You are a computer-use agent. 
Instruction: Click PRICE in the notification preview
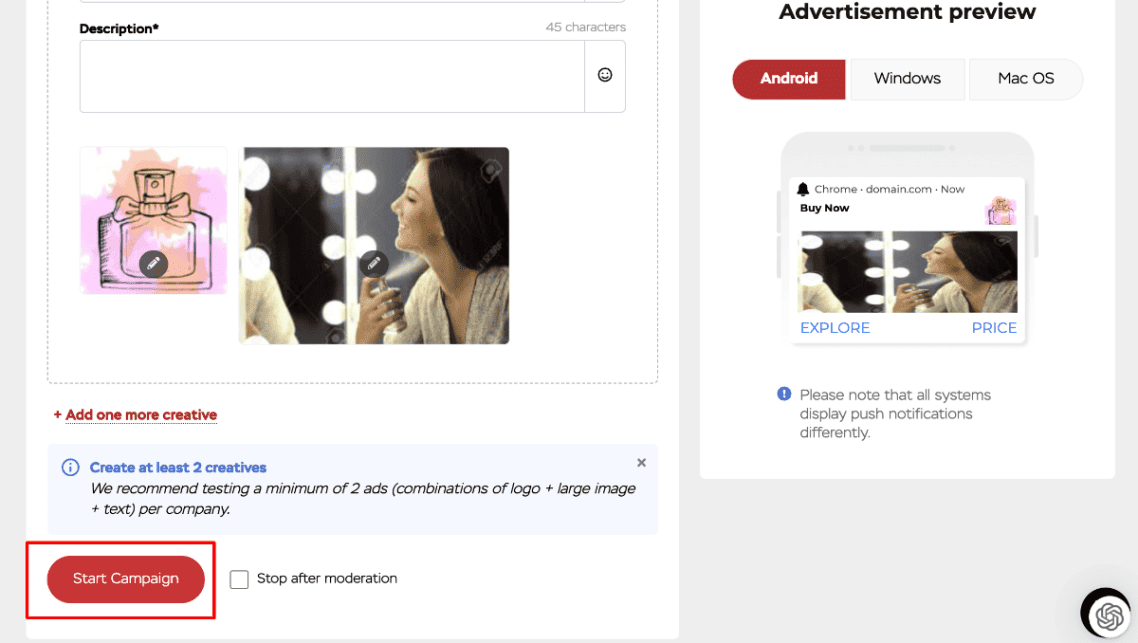(993, 328)
